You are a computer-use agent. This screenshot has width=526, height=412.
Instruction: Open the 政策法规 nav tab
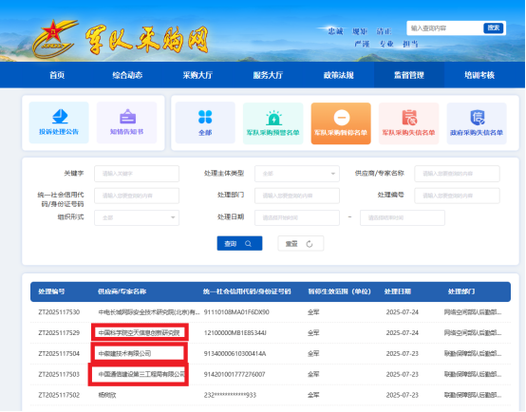tap(338, 75)
